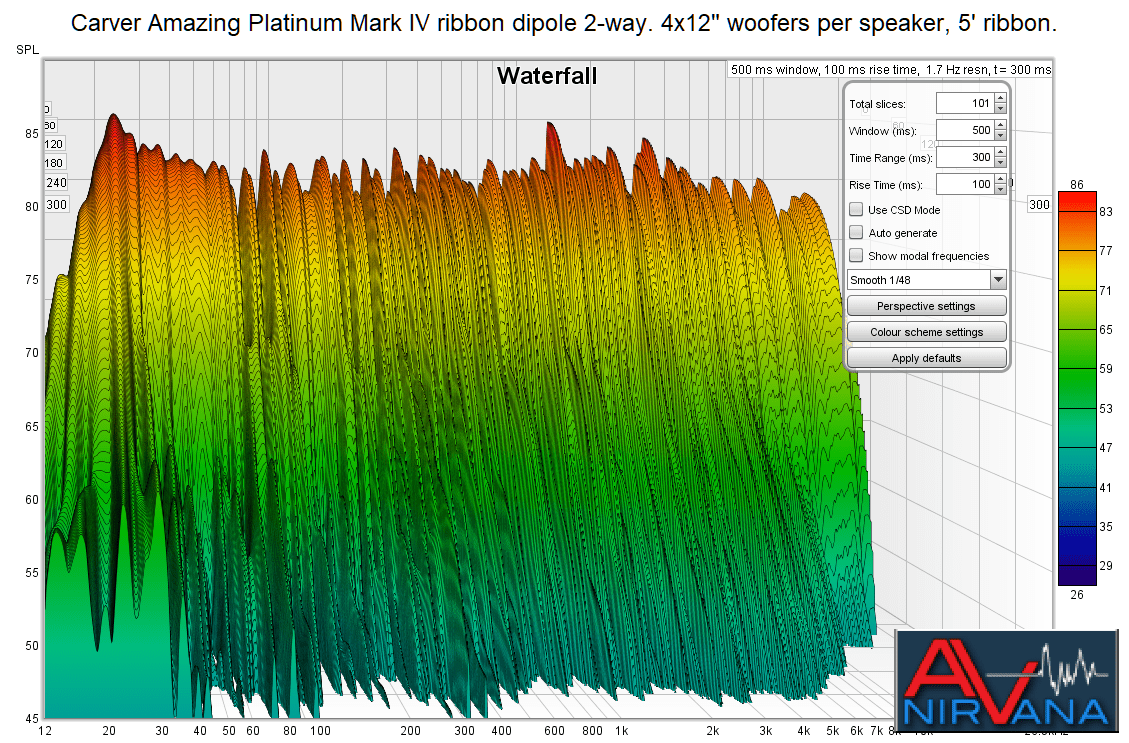Click the "45" SPL axis value

pos(32,719)
